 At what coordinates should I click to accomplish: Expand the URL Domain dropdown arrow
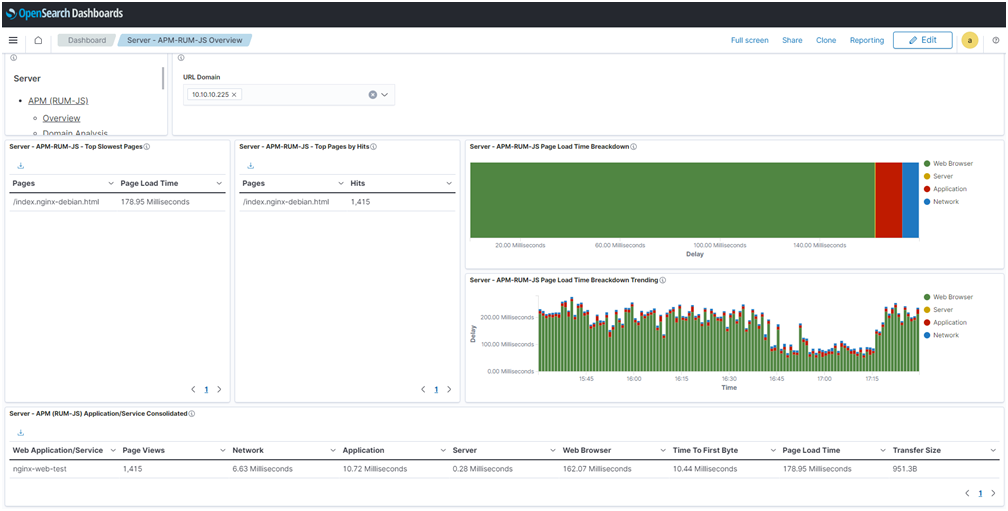[385, 94]
